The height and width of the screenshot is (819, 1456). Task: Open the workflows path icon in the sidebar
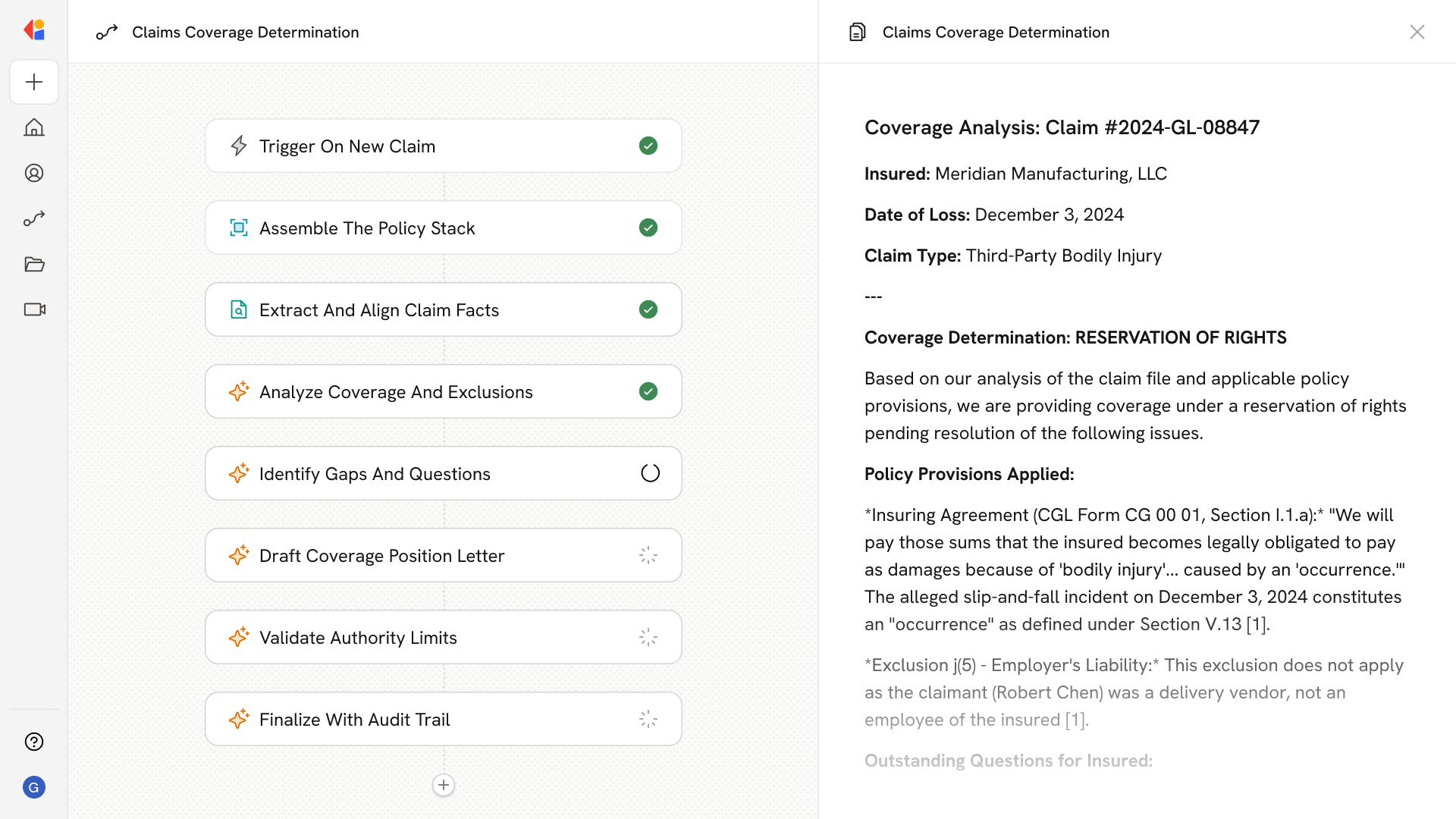(34, 218)
